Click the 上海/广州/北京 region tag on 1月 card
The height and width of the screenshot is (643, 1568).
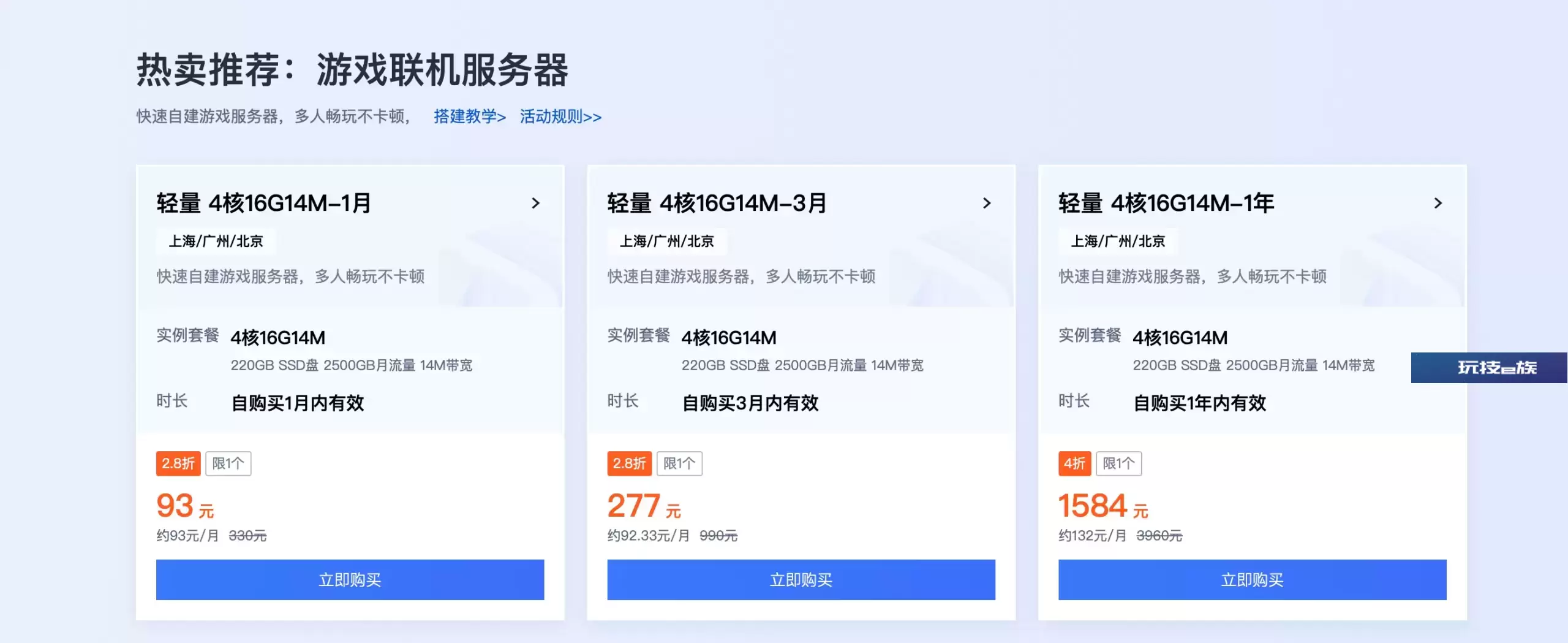216,241
